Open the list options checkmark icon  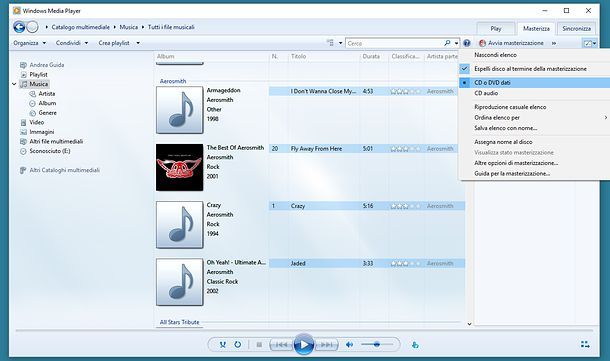pyautogui.click(x=590, y=43)
